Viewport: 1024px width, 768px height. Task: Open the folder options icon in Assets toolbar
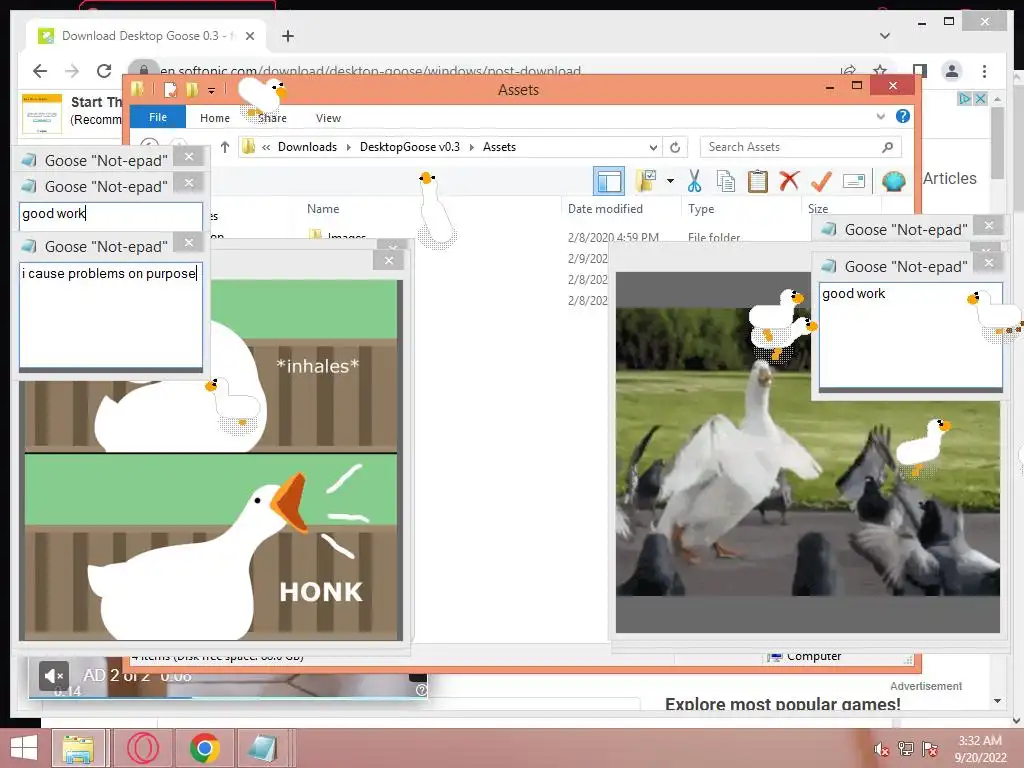point(646,181)
